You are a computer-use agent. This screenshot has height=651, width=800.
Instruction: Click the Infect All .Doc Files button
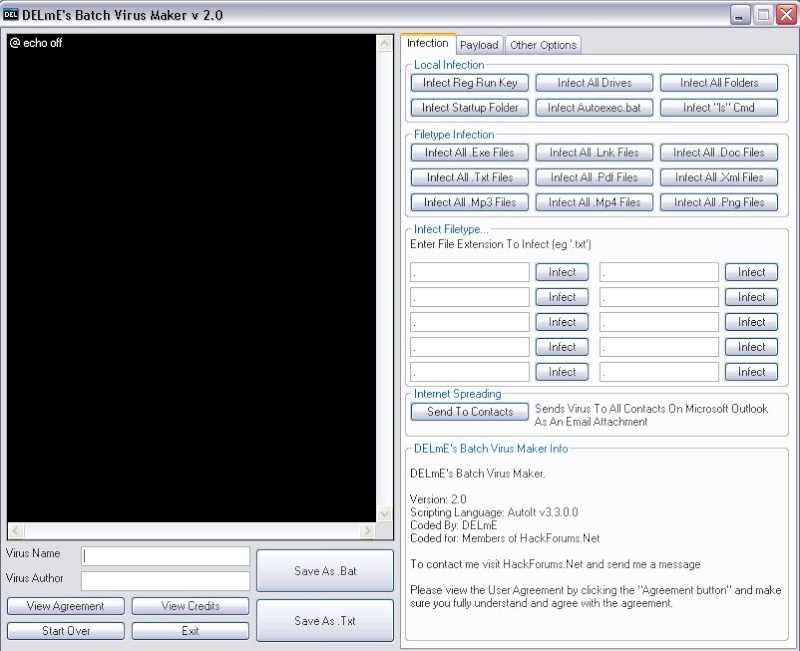(x=719, y=153)
